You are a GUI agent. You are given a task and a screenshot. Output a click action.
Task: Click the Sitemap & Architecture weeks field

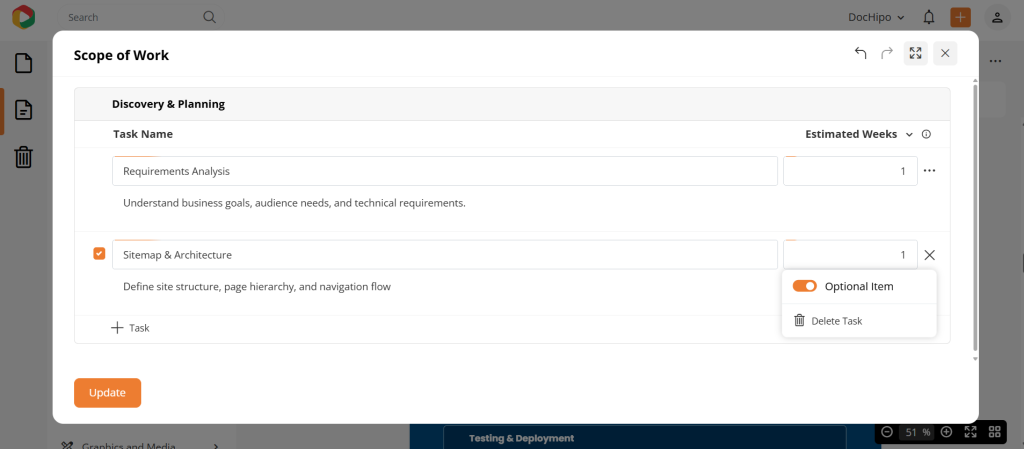(850, 255)
